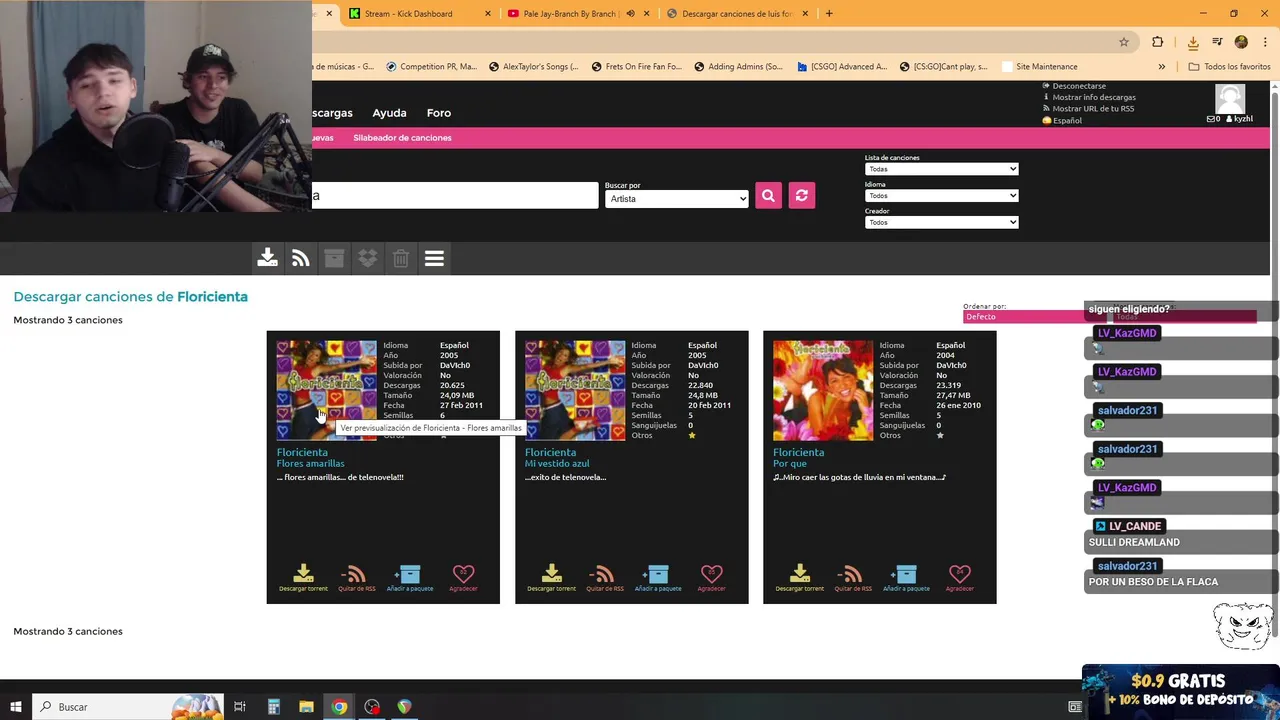Click the song search text field

tap(455, 196)
